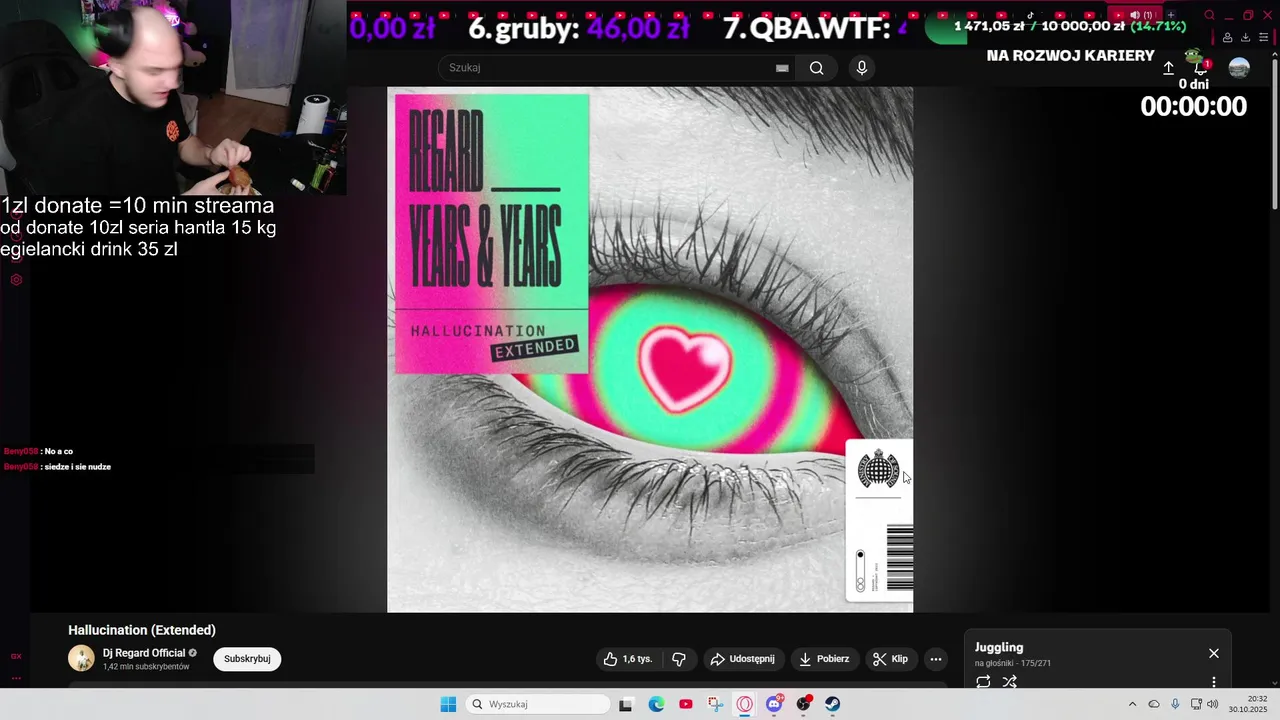Click the Udostępnij share button
Screen dimensions: 1280x720
[x=743, y=659]
